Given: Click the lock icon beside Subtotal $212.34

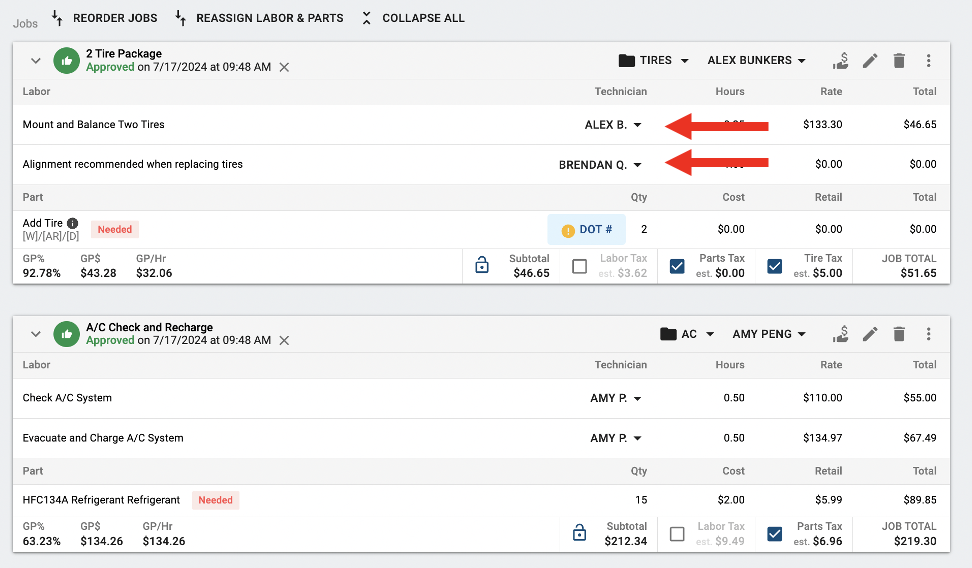Looking at the screenshot, I should 579,533.
